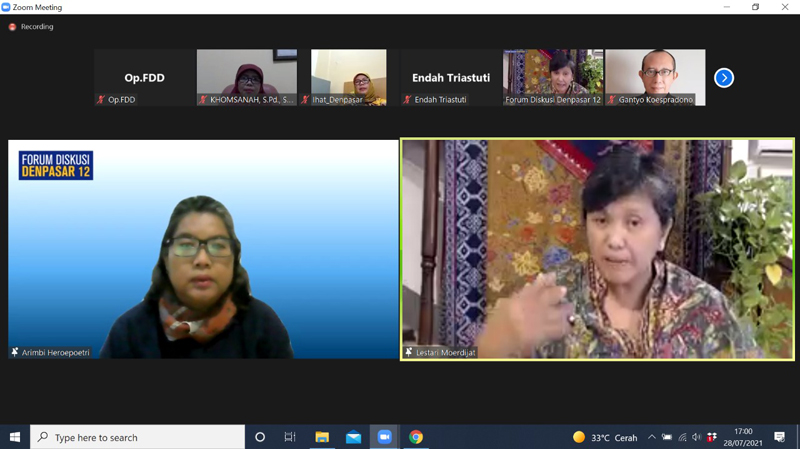This screenshot has width=800, height=449.
Task: Click the red Recording indicator icon
Action: [12, 27]
